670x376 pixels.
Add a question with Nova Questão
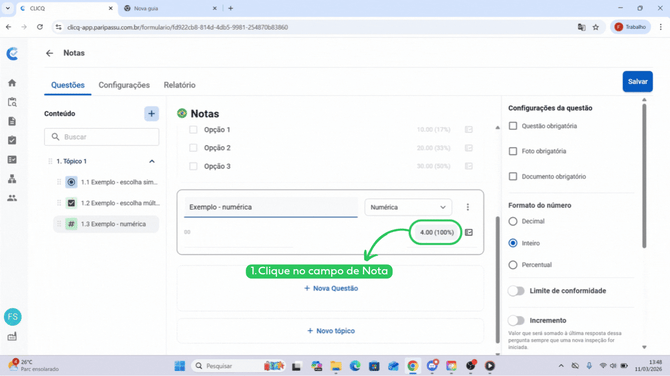click(x=331, y=288)
